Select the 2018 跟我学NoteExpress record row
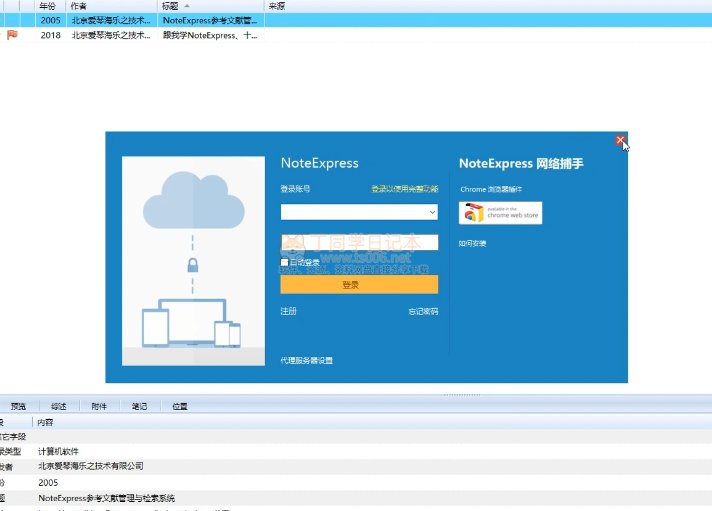This screenshot has width=712, height=511. tap(210, 35)
